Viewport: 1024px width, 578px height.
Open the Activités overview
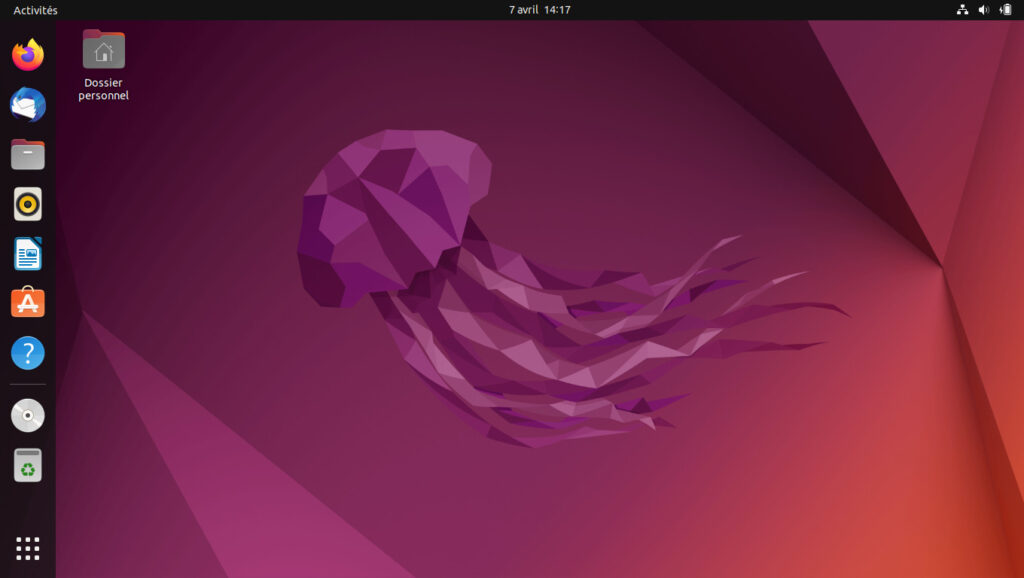(35, 10)
